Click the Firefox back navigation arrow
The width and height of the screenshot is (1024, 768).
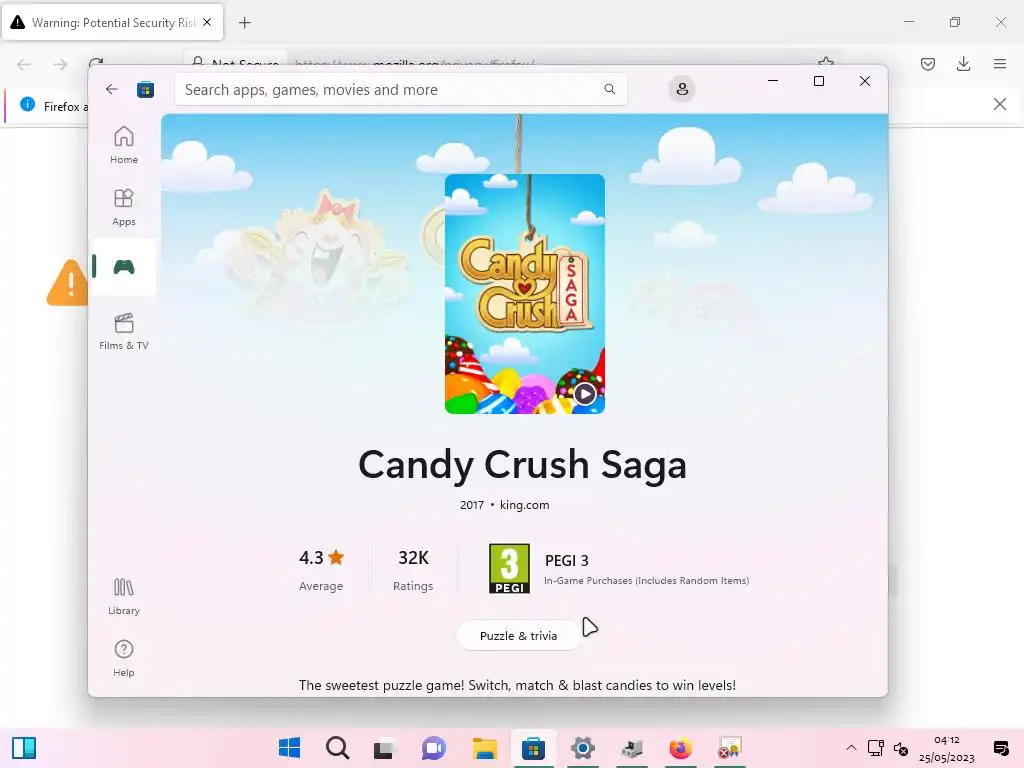(24, 64)
